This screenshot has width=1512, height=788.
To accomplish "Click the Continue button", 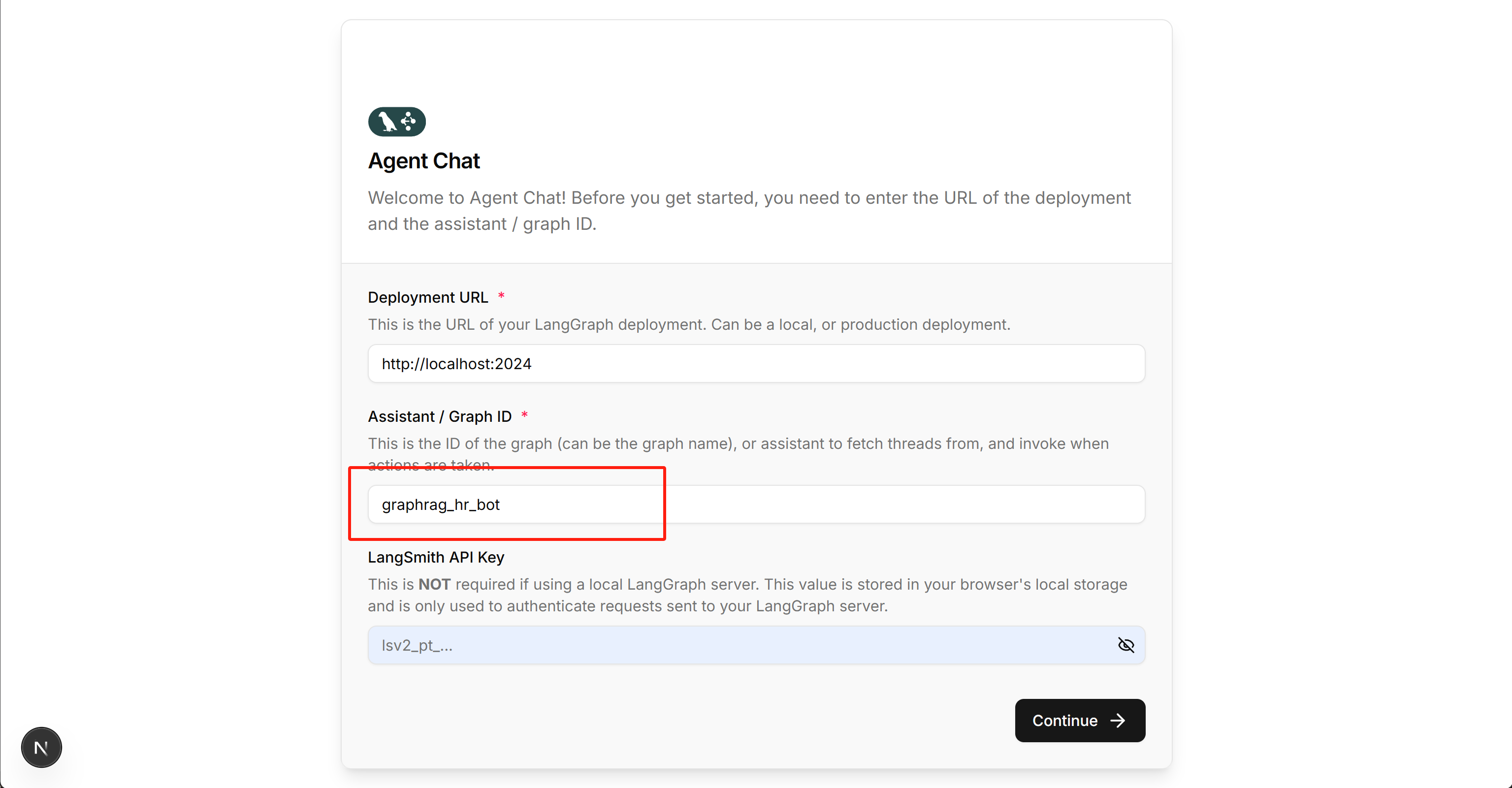I will coord(1080,720).
